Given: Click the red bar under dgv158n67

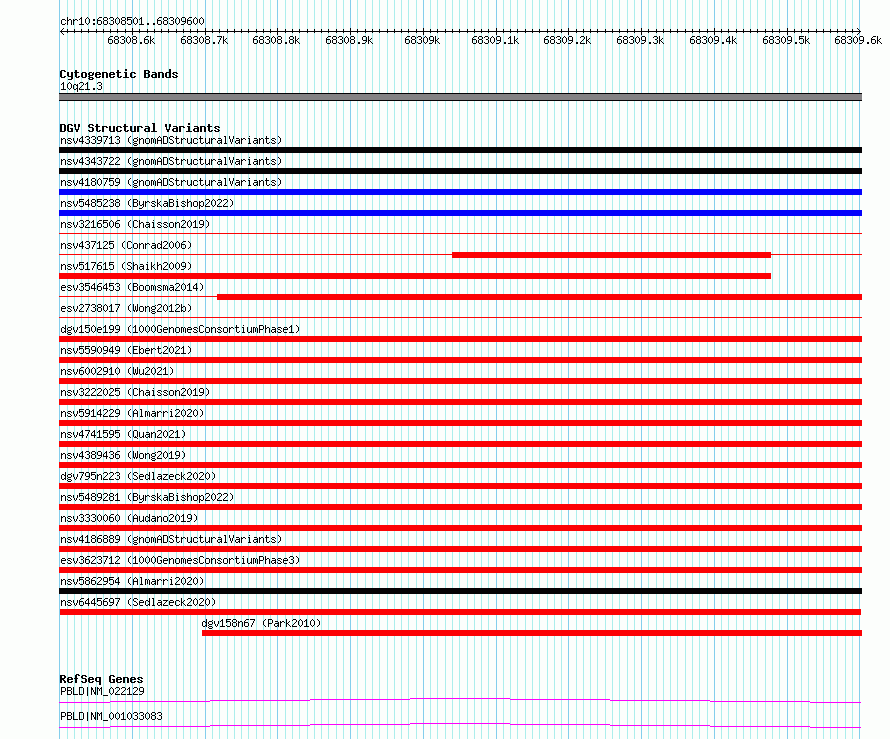Looking at the screenshot, I should [x=532, y=633].
